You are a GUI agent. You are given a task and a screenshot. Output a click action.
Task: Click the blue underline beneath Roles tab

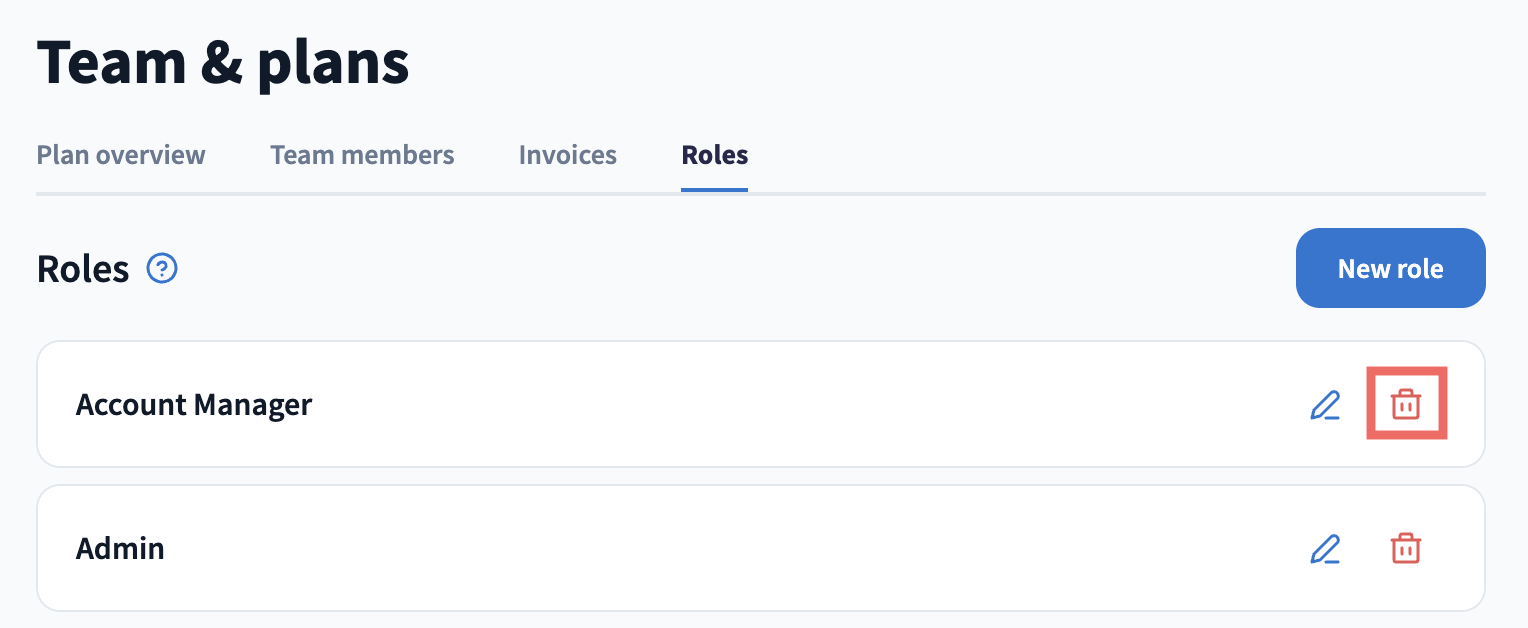tap(715, 190)
